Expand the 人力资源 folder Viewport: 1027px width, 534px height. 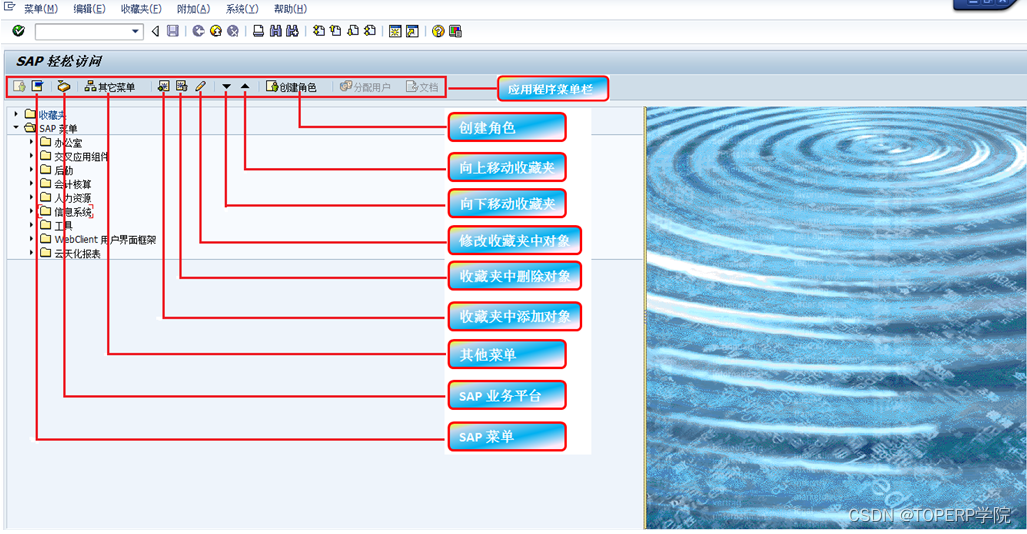[31, 197]
